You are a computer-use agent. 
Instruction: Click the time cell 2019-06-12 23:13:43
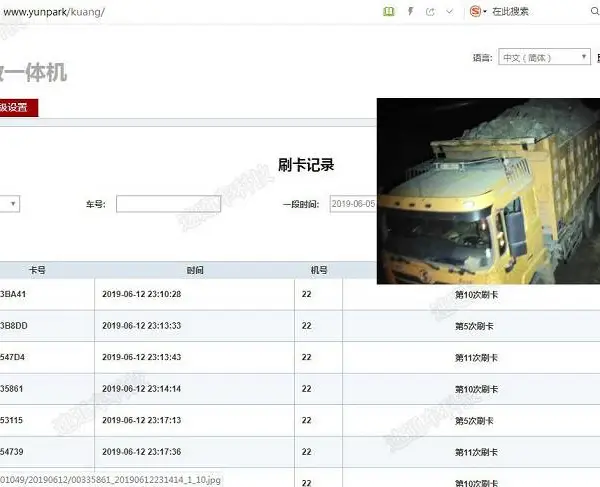click(x=142, y=357)
